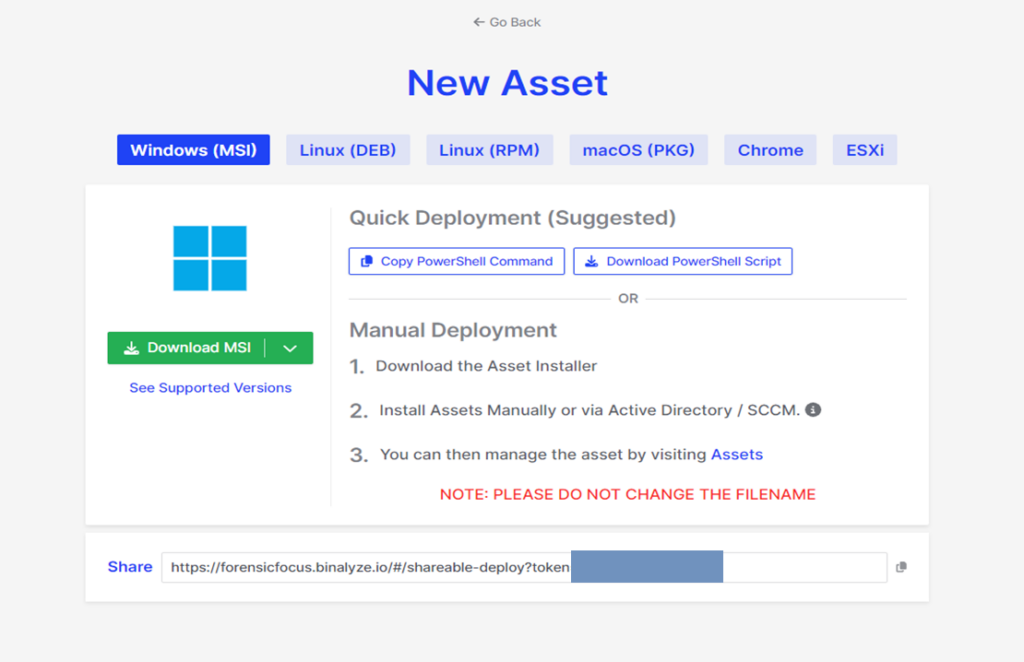Screen dimensions: 1024x662
Task: Click Download PowerShell Script button
Action: [x=682, y=261]
